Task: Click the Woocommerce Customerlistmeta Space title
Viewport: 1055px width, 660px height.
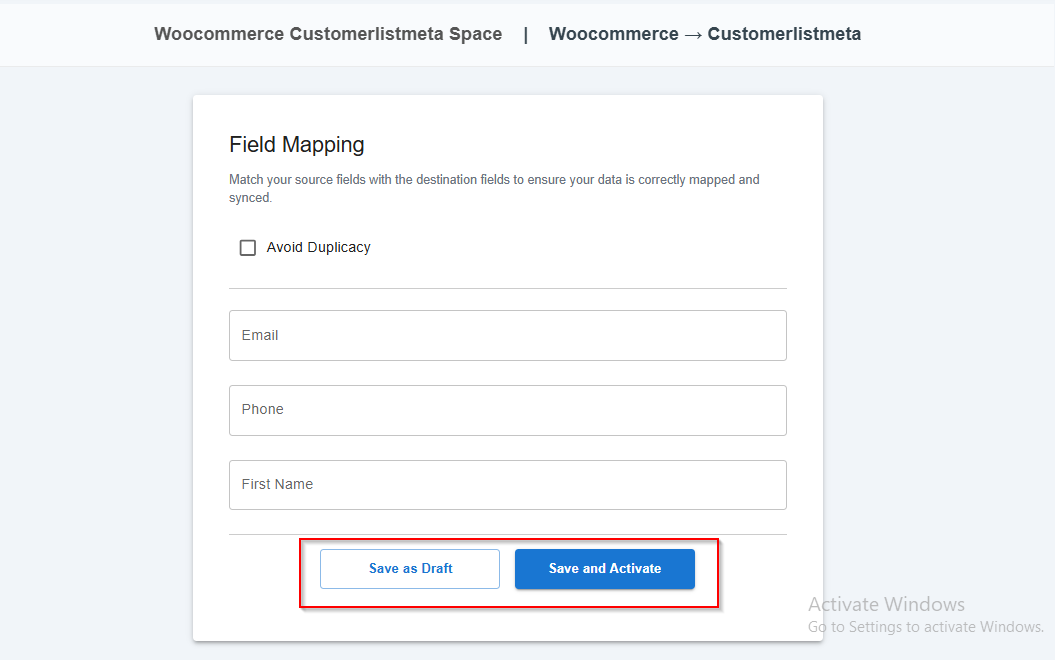Action: (328, 34)
